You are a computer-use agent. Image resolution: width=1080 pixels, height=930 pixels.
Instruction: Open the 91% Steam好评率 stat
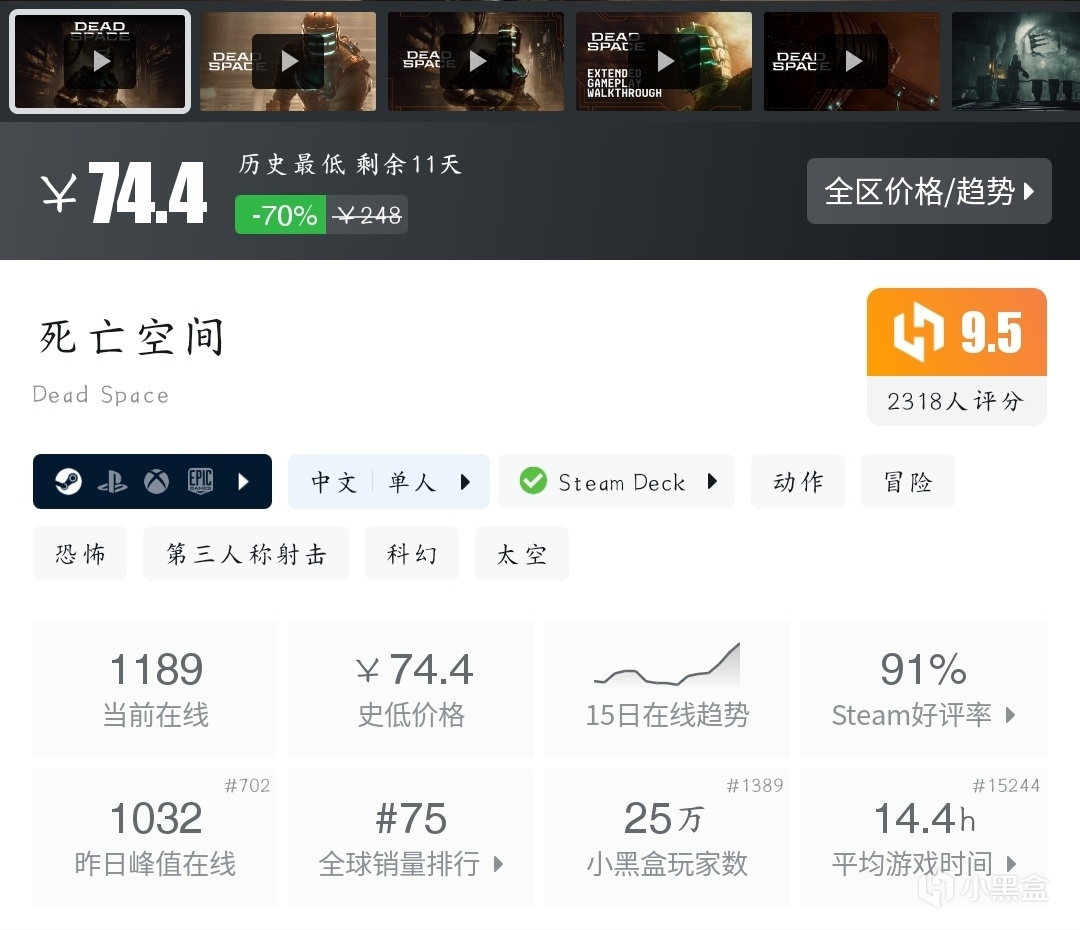[924, 689]
